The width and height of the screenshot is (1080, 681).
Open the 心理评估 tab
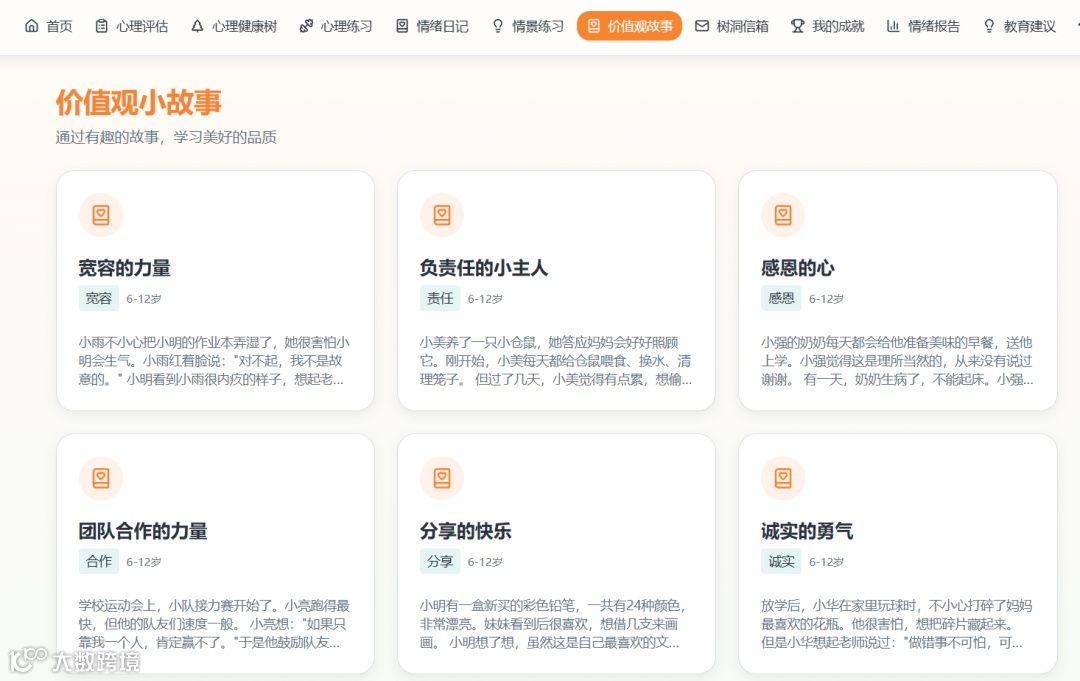(132, 26)
